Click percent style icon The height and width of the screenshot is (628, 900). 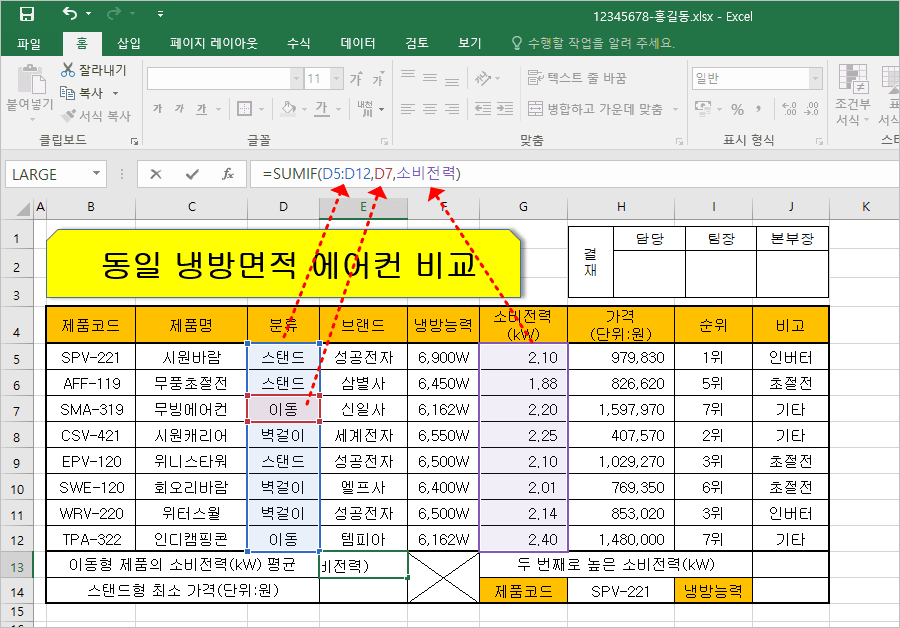738,109
